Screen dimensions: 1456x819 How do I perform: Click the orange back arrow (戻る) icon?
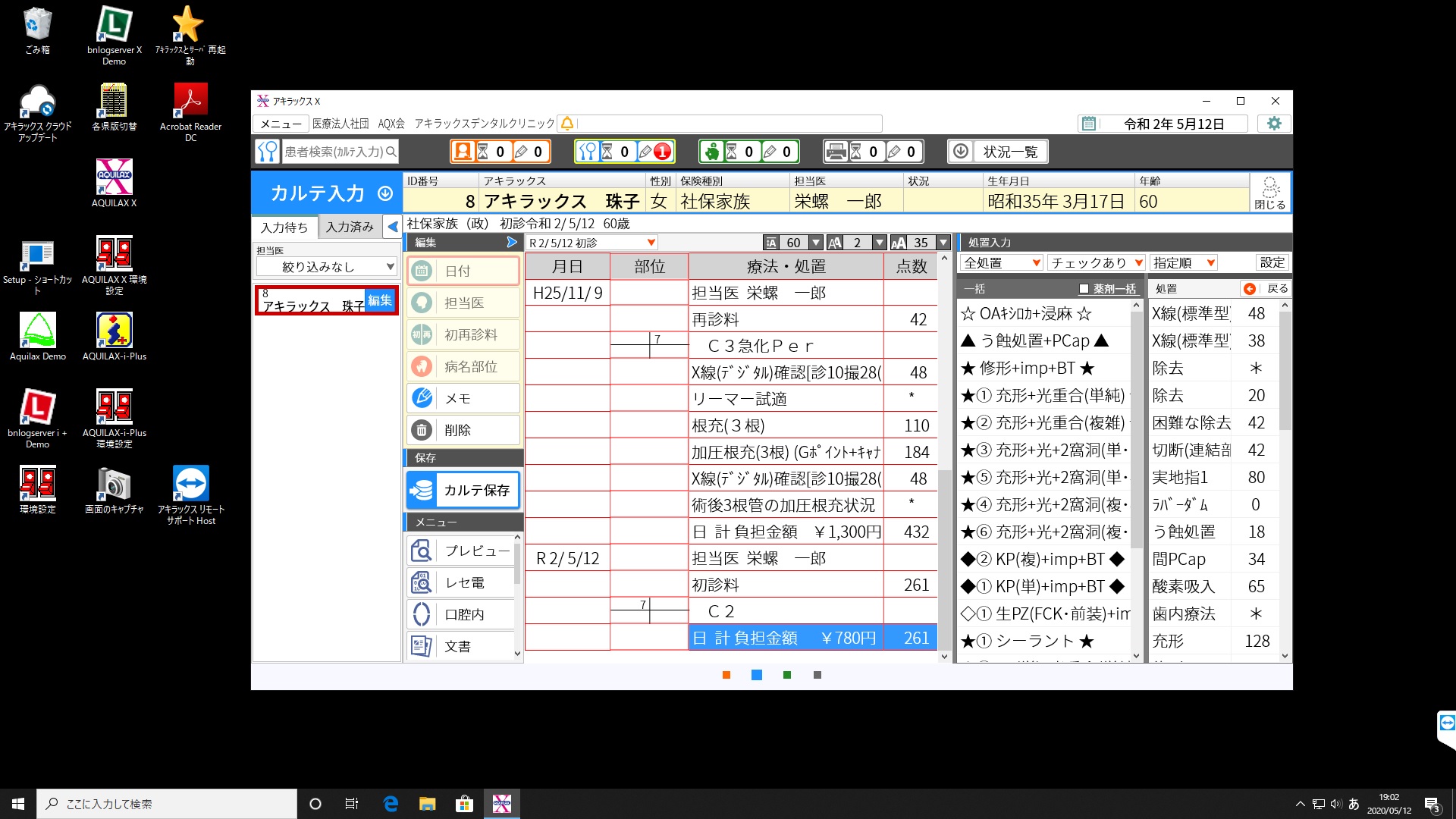1250,289
